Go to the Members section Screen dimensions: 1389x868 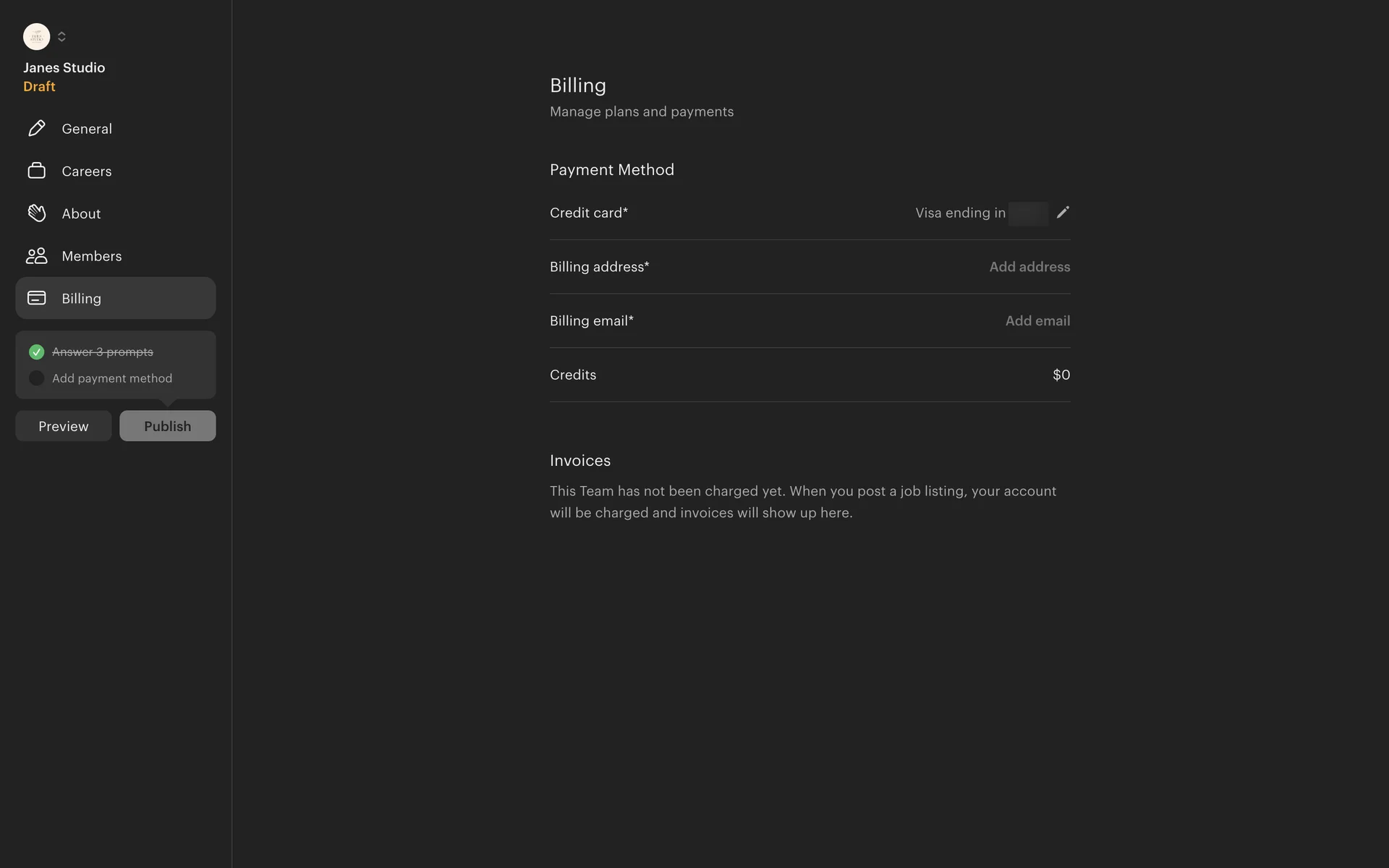92,256
